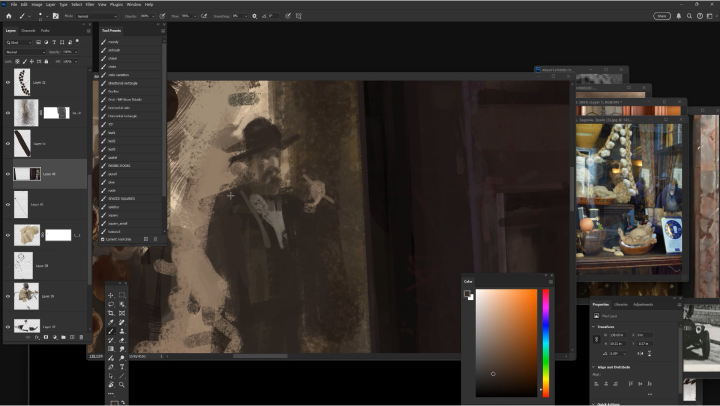Image resolution: width=720 pixels, height=406 pixels.
Task: Open the brush settings panel icon
Action: 56,16
